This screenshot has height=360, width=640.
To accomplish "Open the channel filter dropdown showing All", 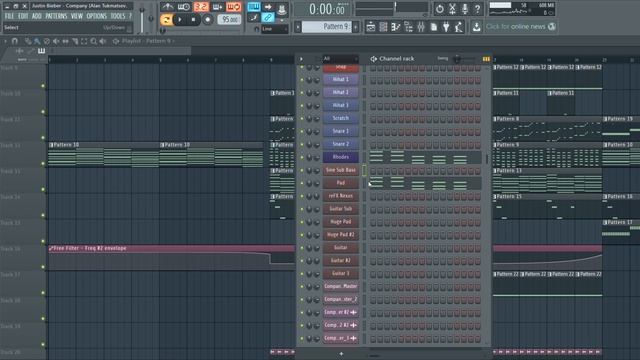I will 340,59.
